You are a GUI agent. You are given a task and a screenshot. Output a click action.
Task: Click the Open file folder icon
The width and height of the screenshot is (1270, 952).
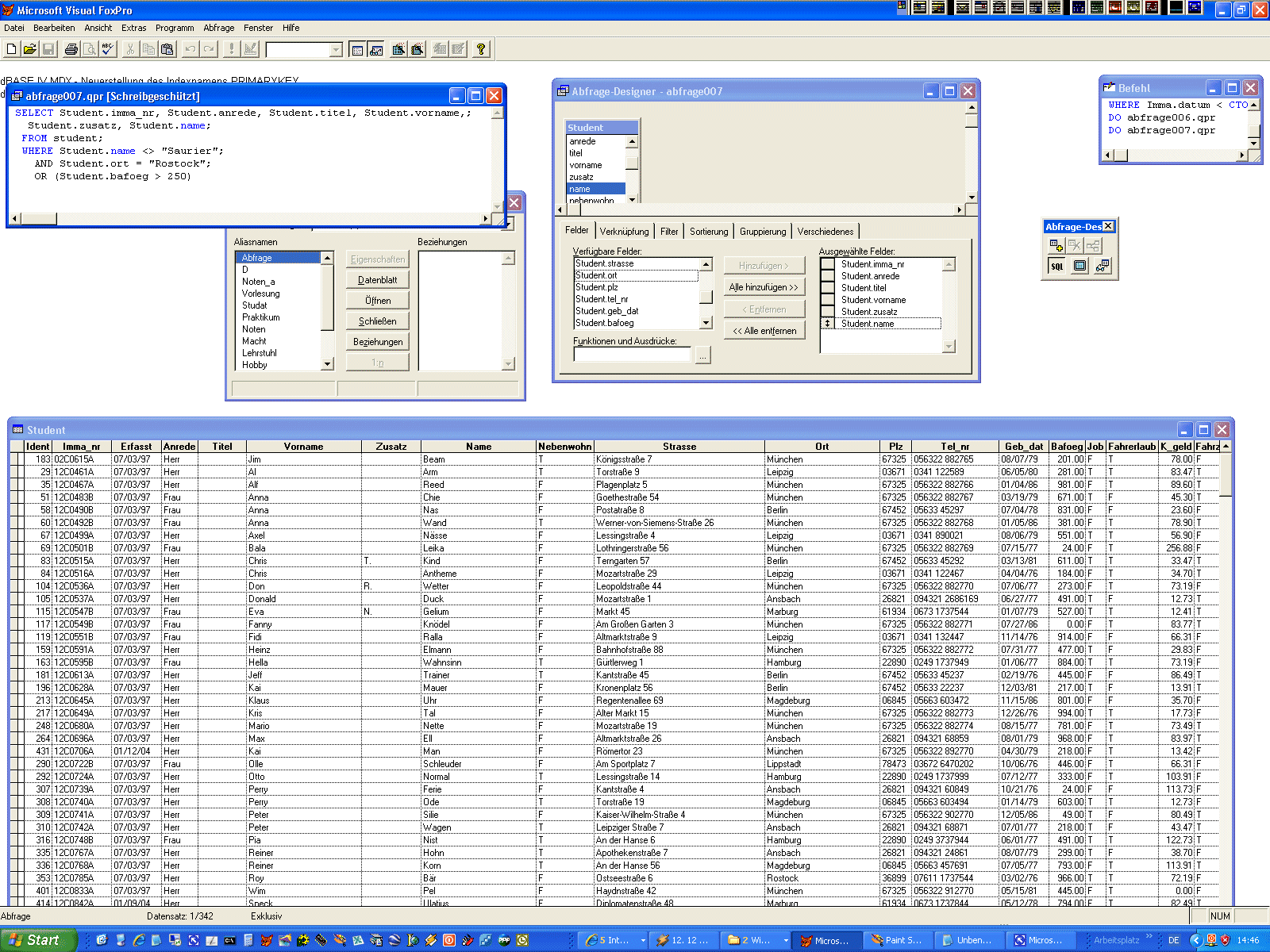30,49
